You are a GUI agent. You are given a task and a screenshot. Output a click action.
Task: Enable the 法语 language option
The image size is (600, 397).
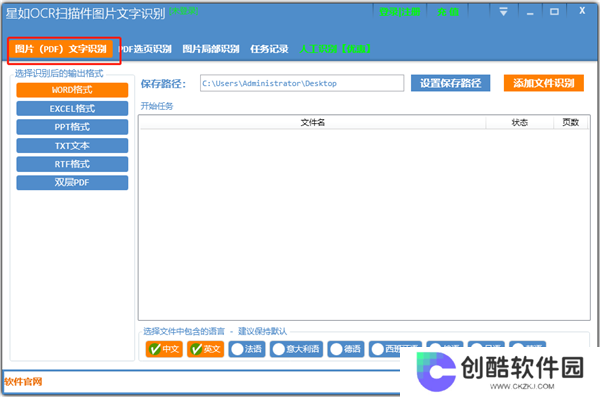pyautogui.click(x=247, y=349)
